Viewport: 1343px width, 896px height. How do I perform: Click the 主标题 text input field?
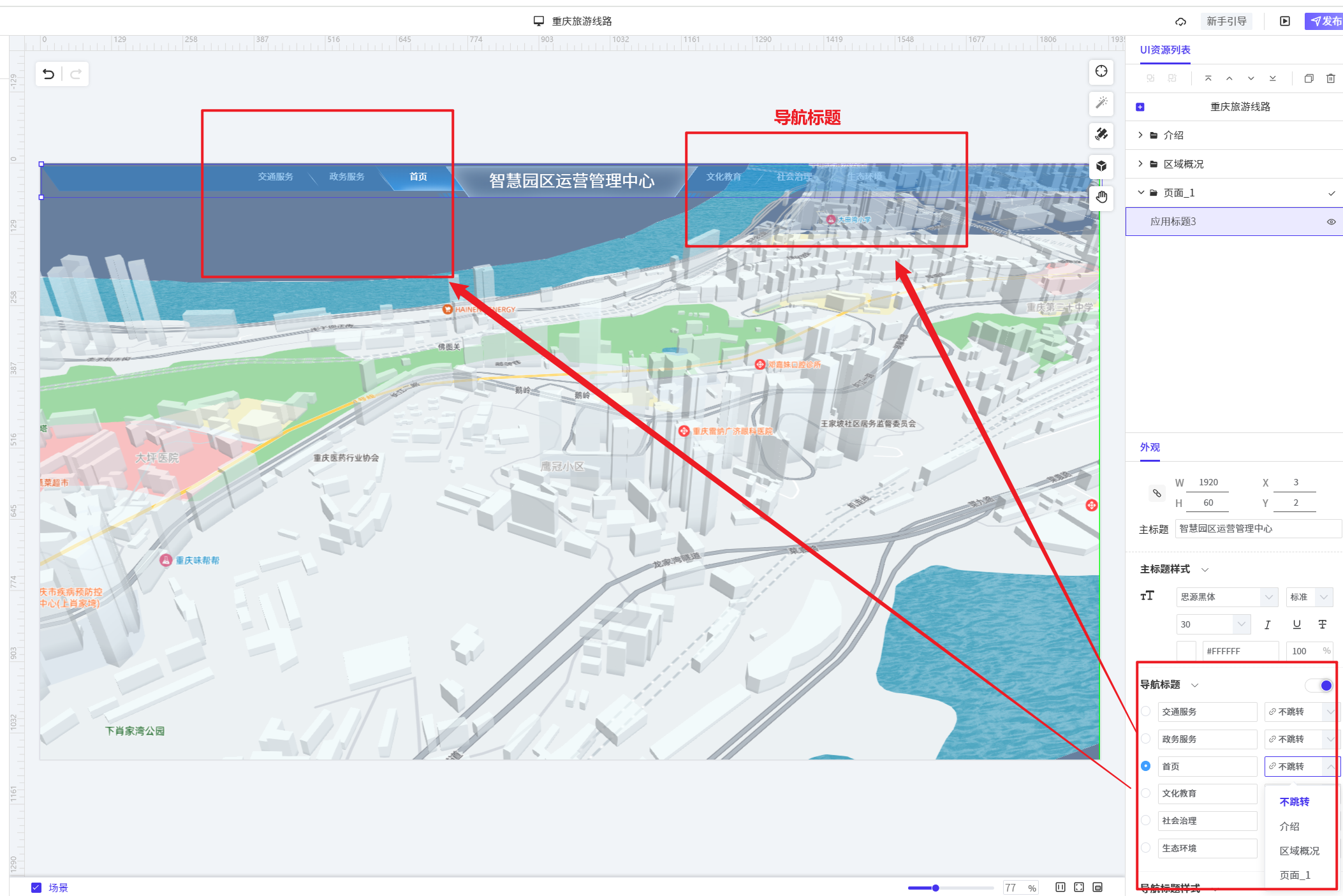pyautogui.click(x=1258, y=529)
